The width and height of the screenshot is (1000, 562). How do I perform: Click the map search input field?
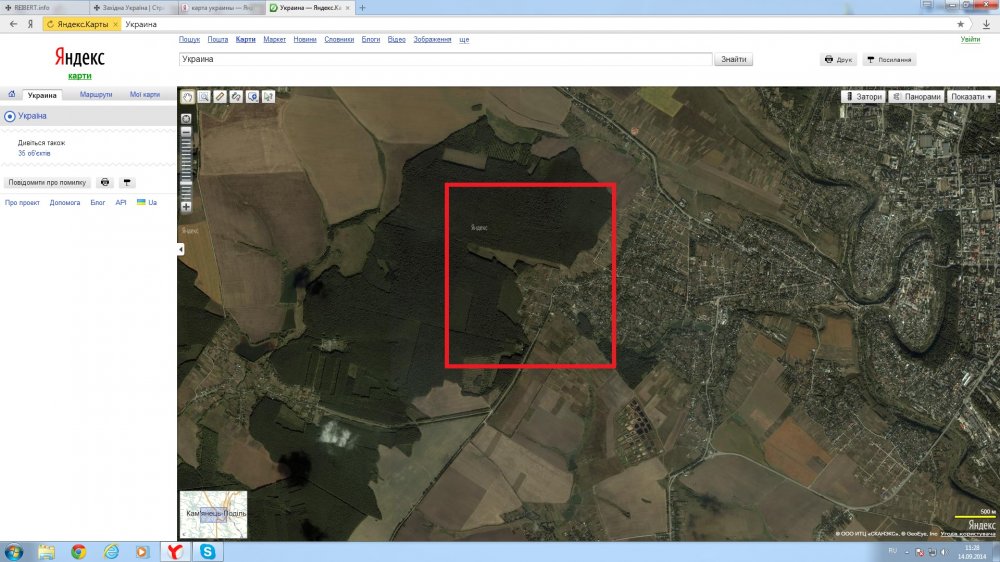[x=445, y=59]
